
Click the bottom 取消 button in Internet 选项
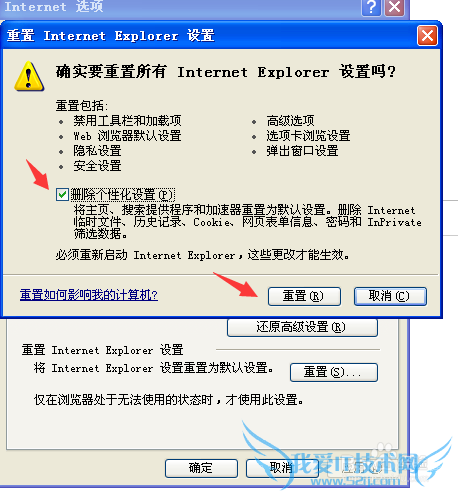coord(282,468)
